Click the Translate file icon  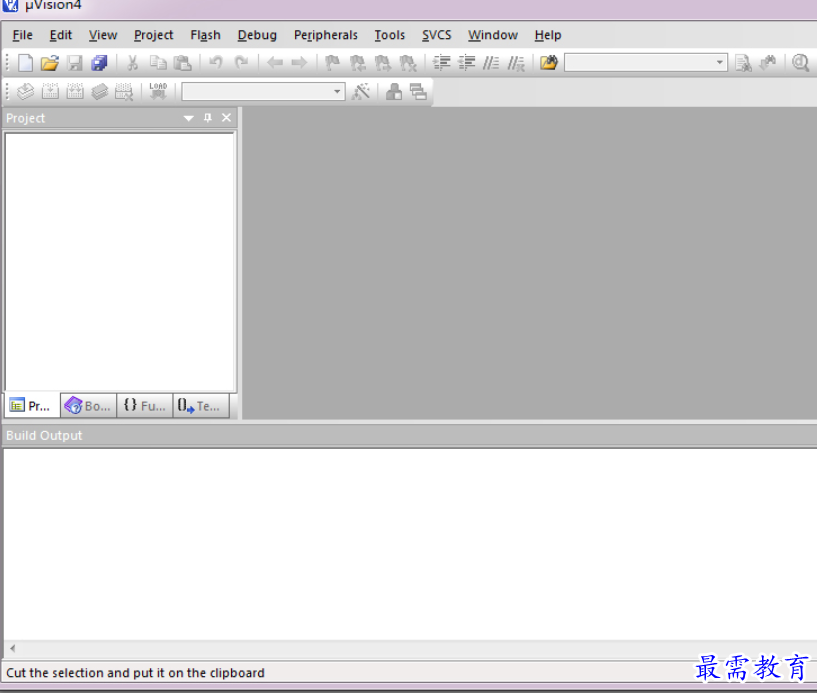[25, 92]
